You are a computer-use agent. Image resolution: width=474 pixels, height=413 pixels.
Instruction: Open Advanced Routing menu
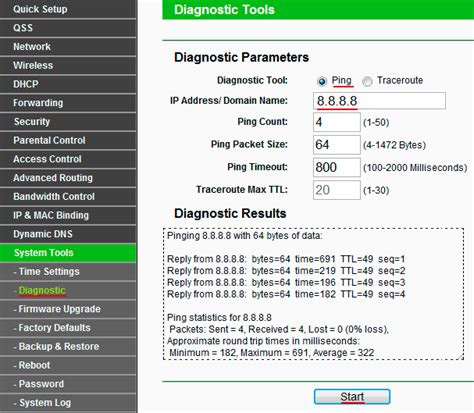[68, 177]
